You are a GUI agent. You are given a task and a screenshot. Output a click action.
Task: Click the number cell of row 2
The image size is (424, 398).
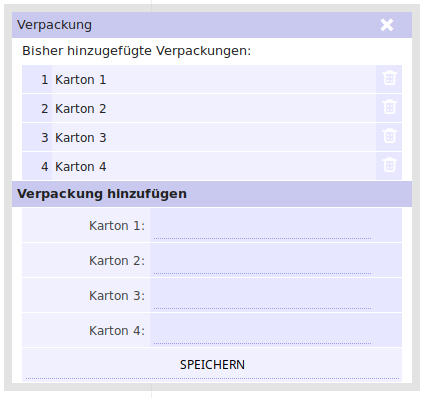tap(37, 109)
